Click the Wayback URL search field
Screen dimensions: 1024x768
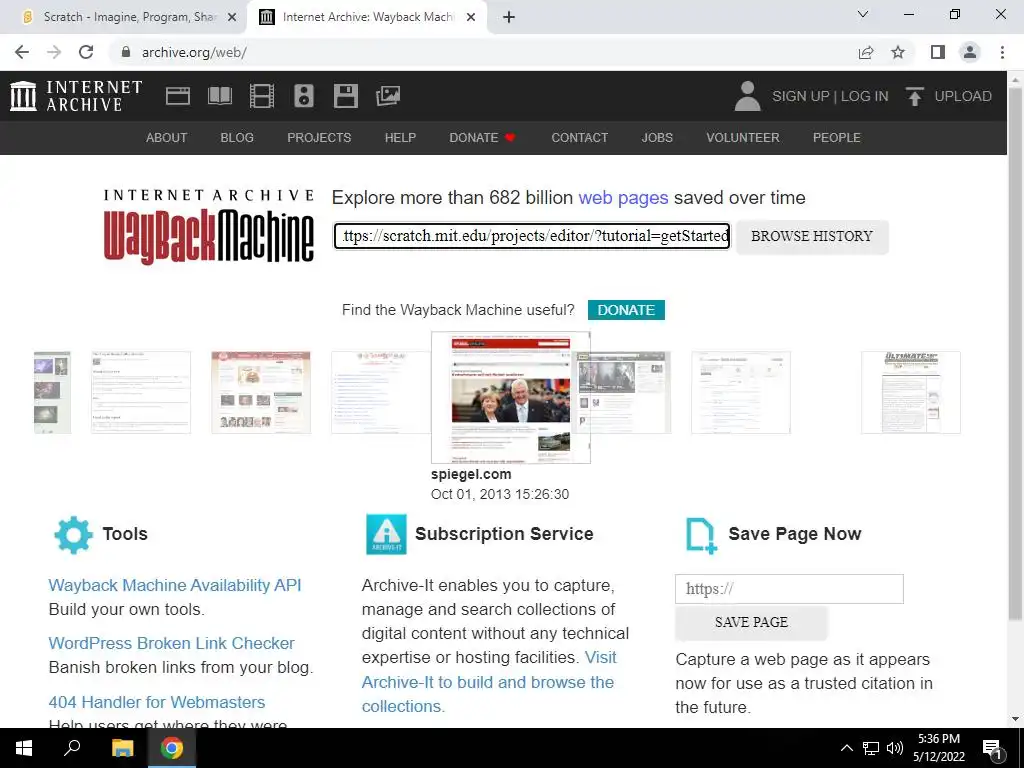point(532,236)
